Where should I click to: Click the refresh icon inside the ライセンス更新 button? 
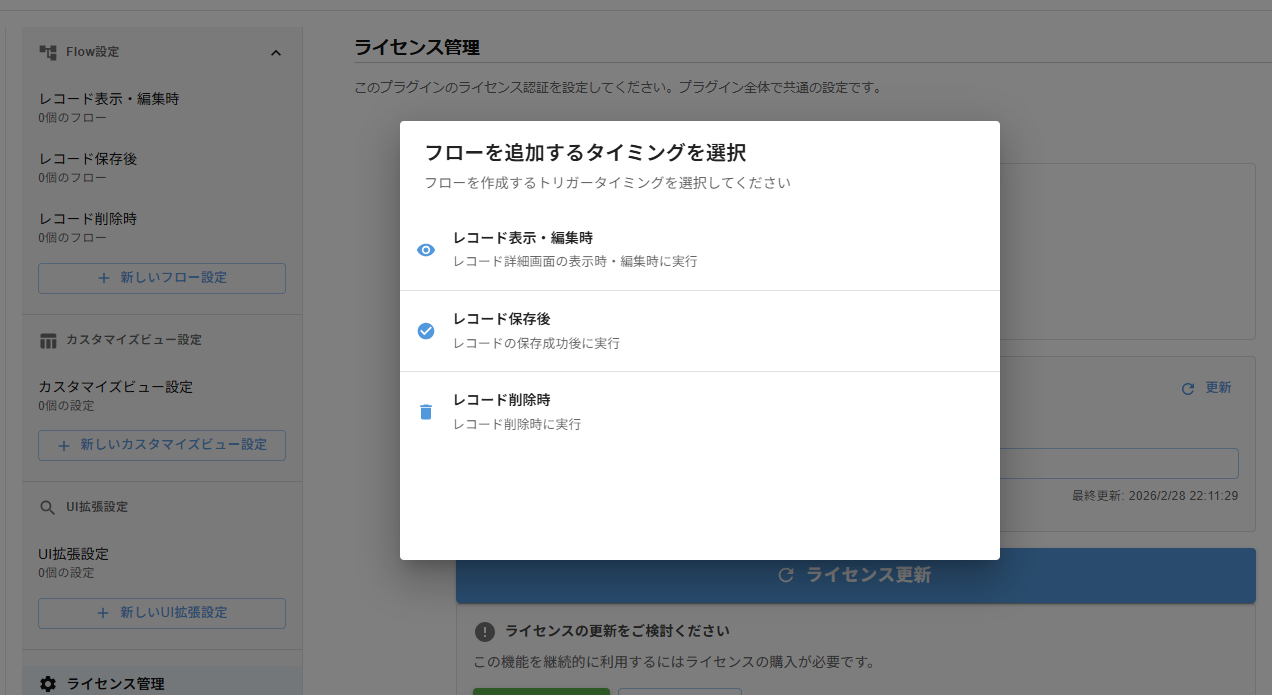[784, 575]
